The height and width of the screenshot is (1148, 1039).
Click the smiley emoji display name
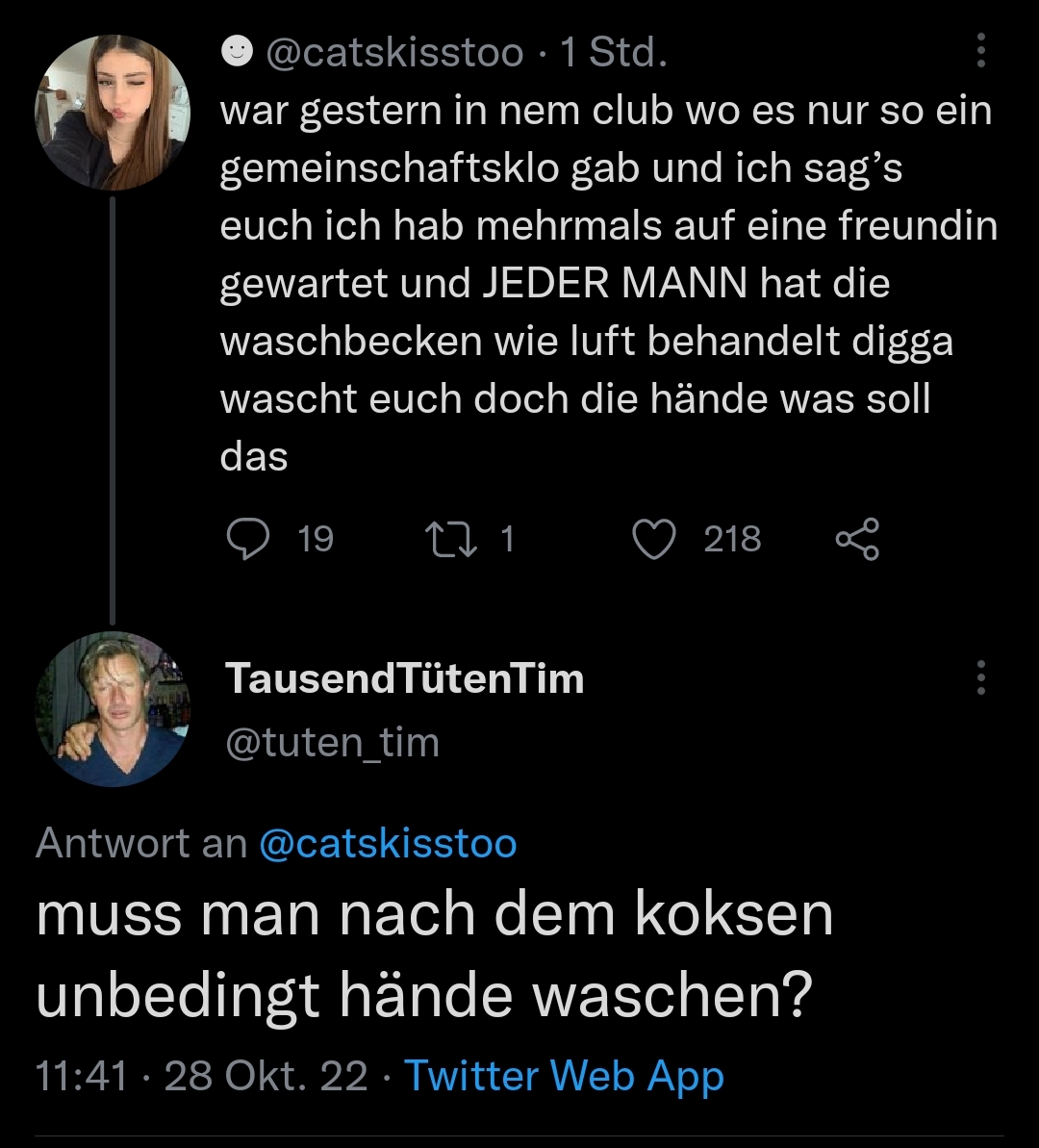(x=237, y=53)
